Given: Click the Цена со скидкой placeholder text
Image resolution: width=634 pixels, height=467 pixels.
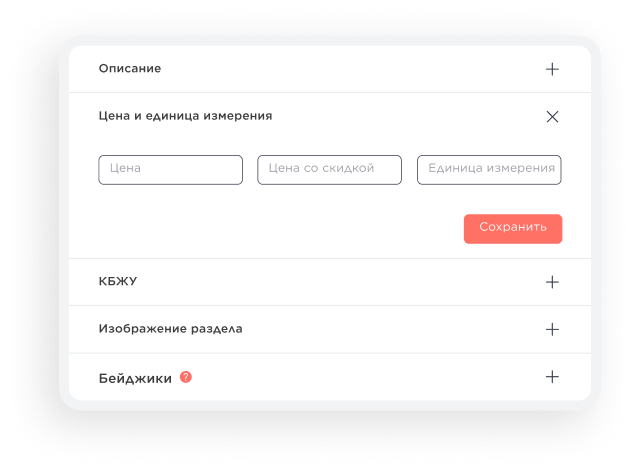Looking at the screenshot, I should click(321, 168).
